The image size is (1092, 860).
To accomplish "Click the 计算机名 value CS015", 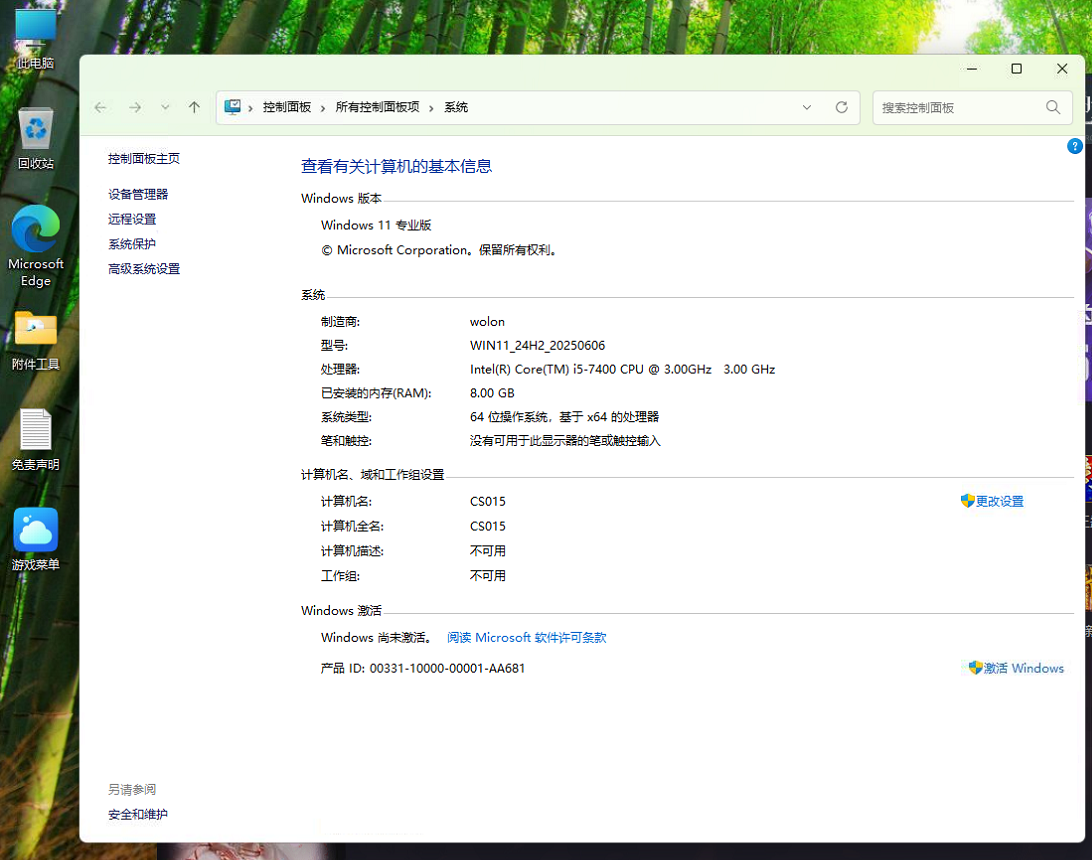I will coord(488,502).
